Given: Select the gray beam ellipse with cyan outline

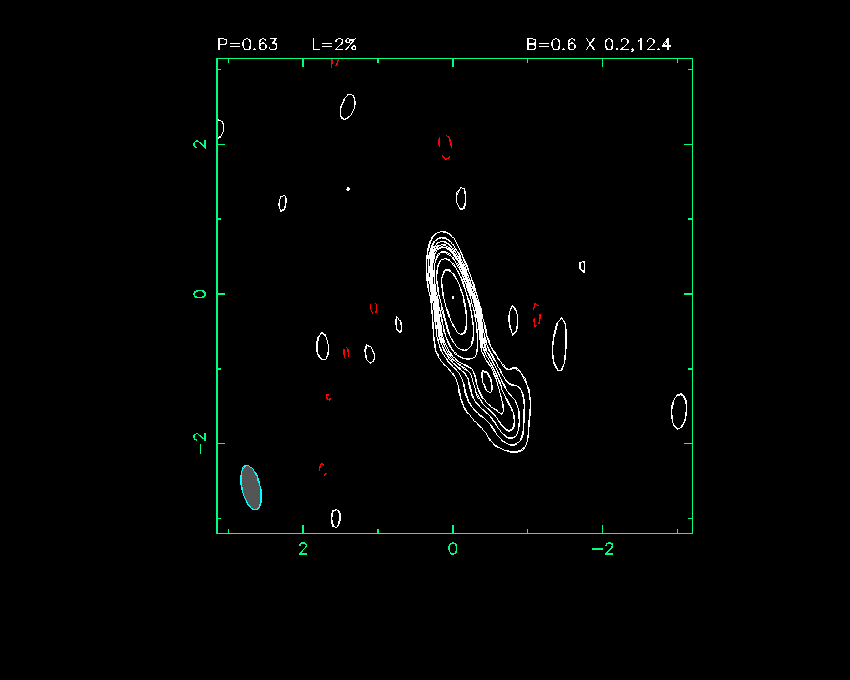Looking at the screenshot, I should pos(251,487).
